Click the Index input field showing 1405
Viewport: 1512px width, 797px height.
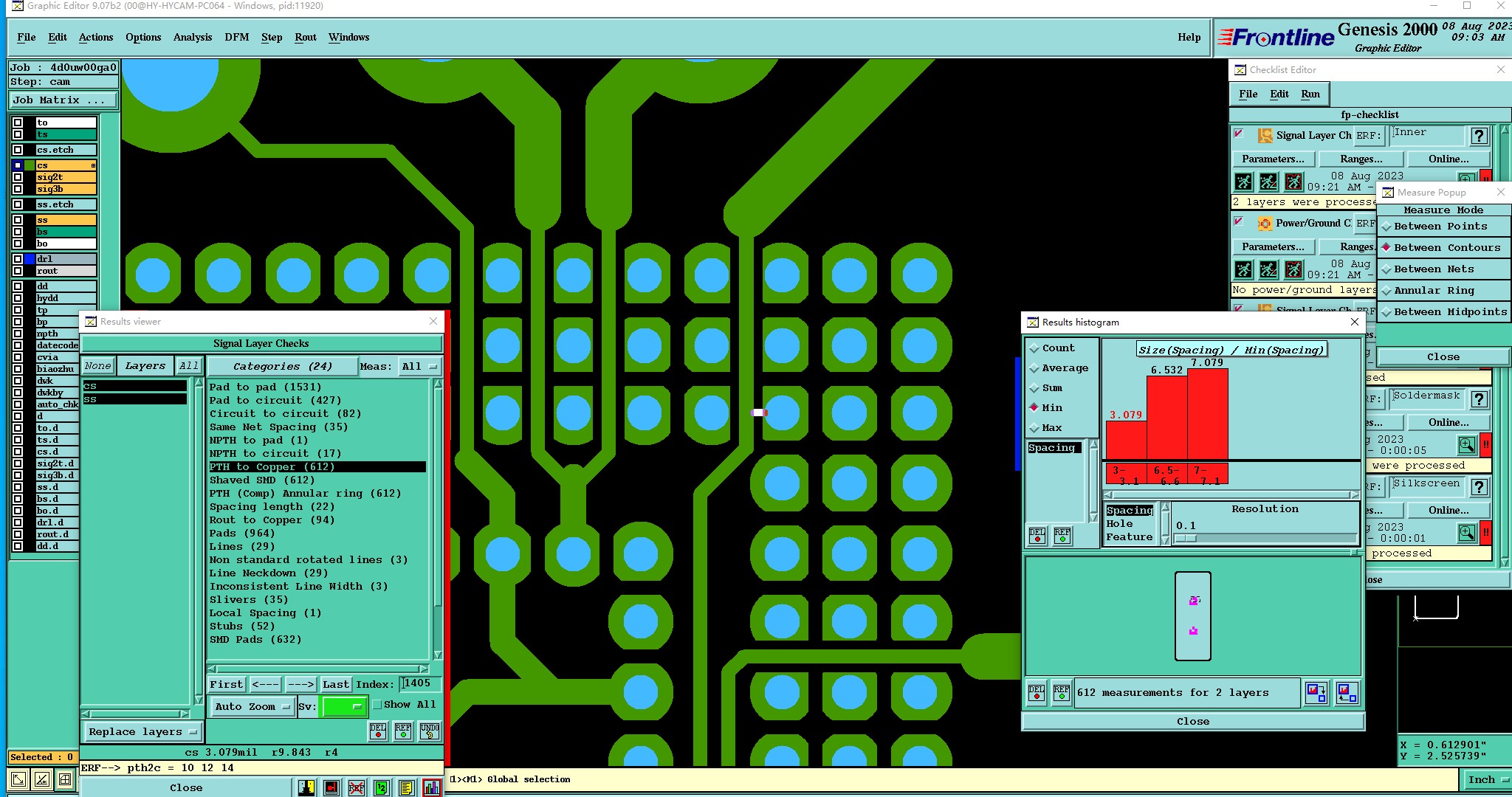click(420, 684)
